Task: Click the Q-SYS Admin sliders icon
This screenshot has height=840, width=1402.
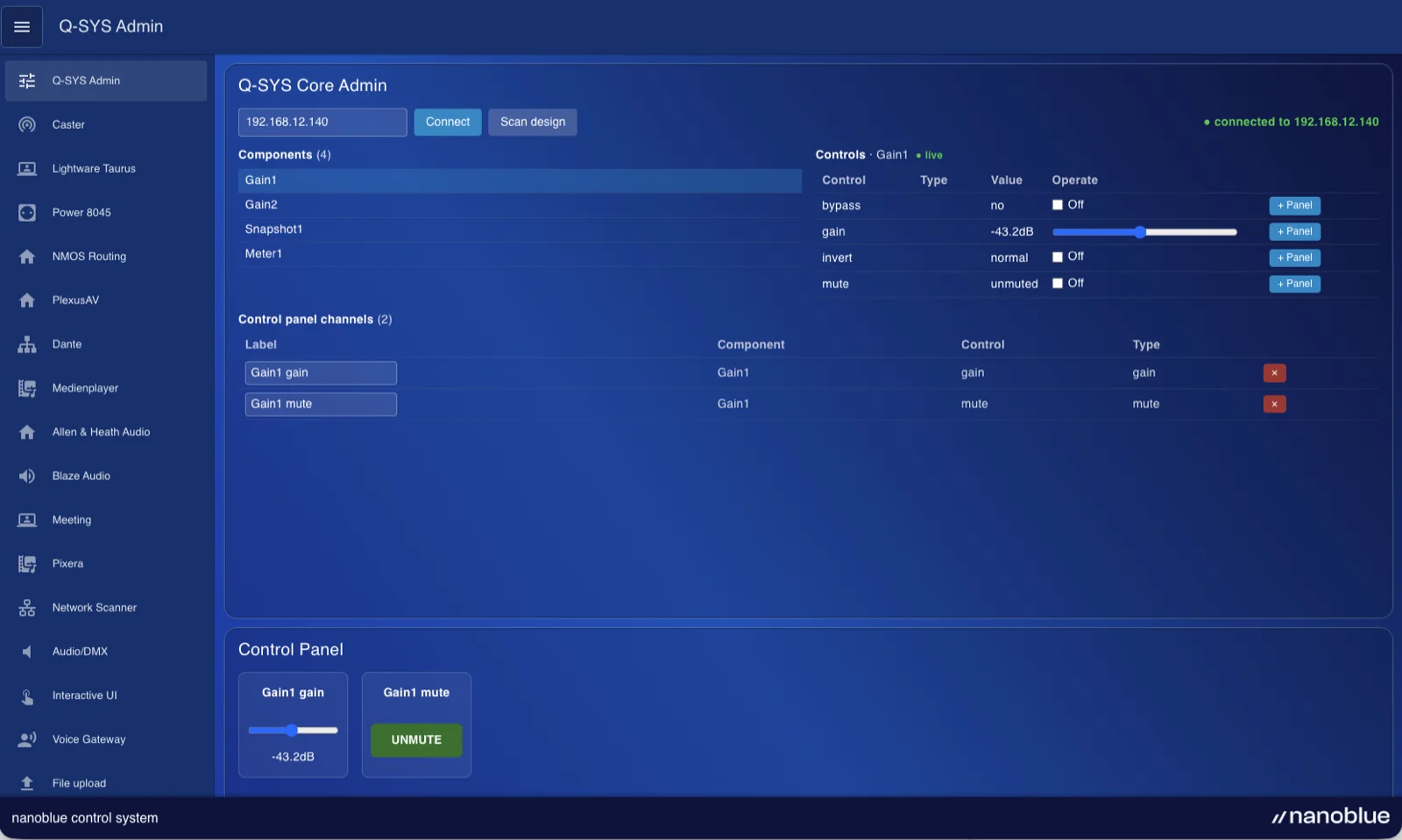Action: coord(27,81)
